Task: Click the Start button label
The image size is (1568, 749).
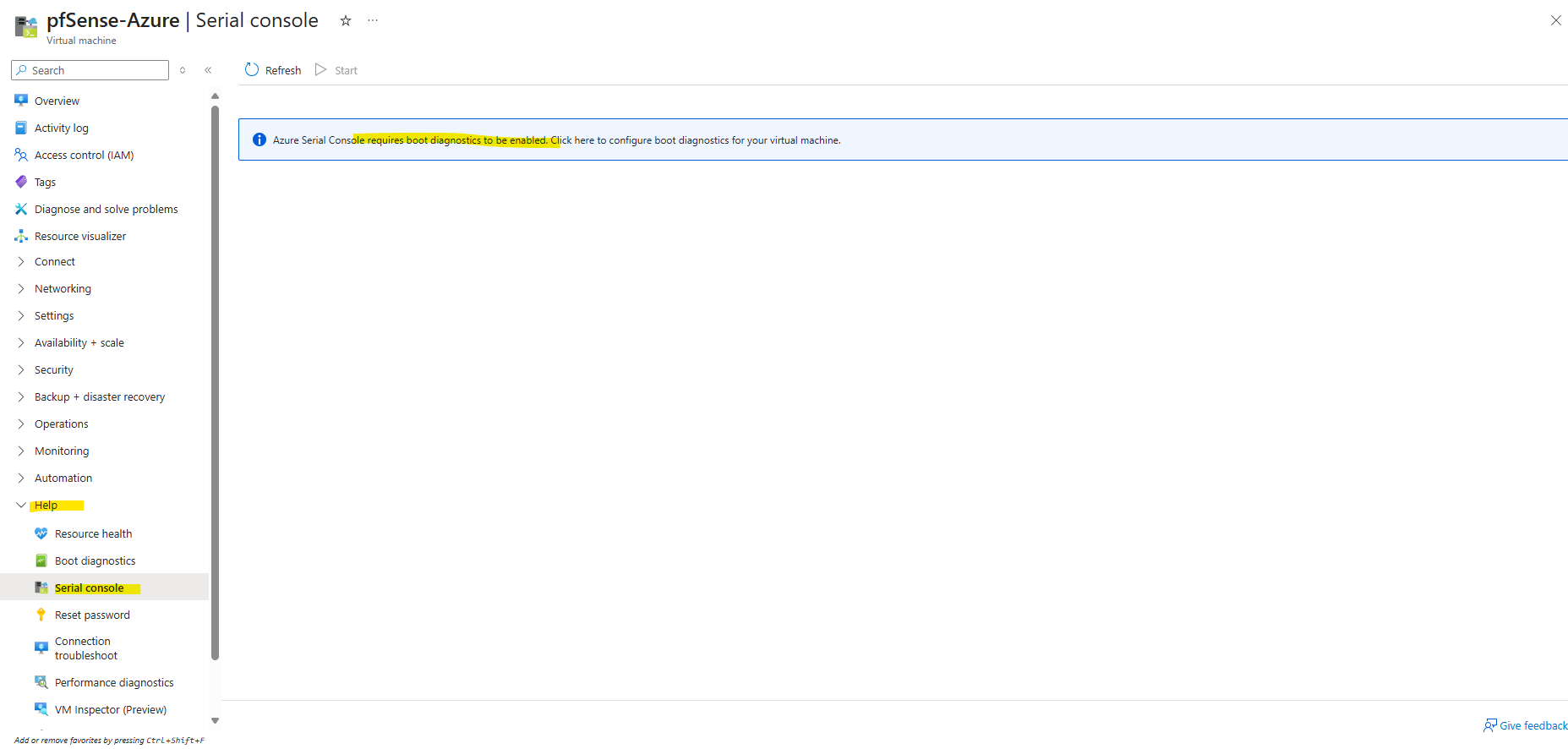Action: pyautogui.click(x=346, y=70)
